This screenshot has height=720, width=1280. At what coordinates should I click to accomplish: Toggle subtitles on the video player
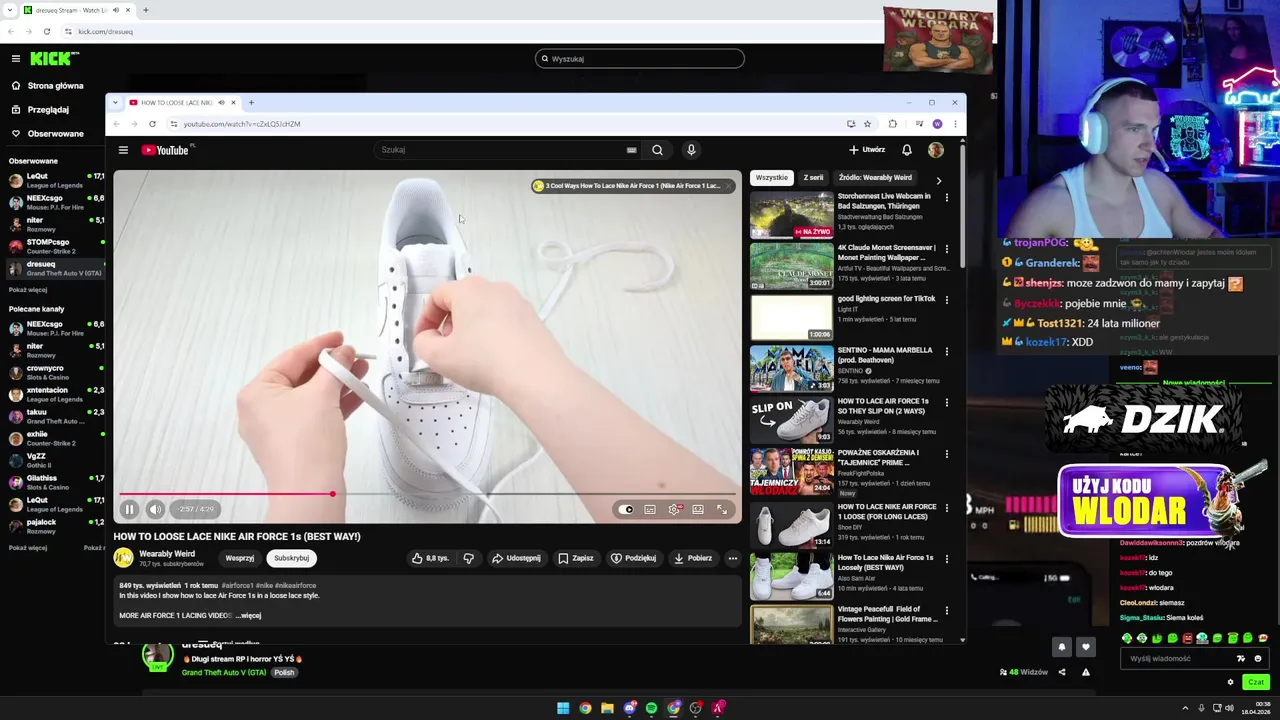pos(650,509)
